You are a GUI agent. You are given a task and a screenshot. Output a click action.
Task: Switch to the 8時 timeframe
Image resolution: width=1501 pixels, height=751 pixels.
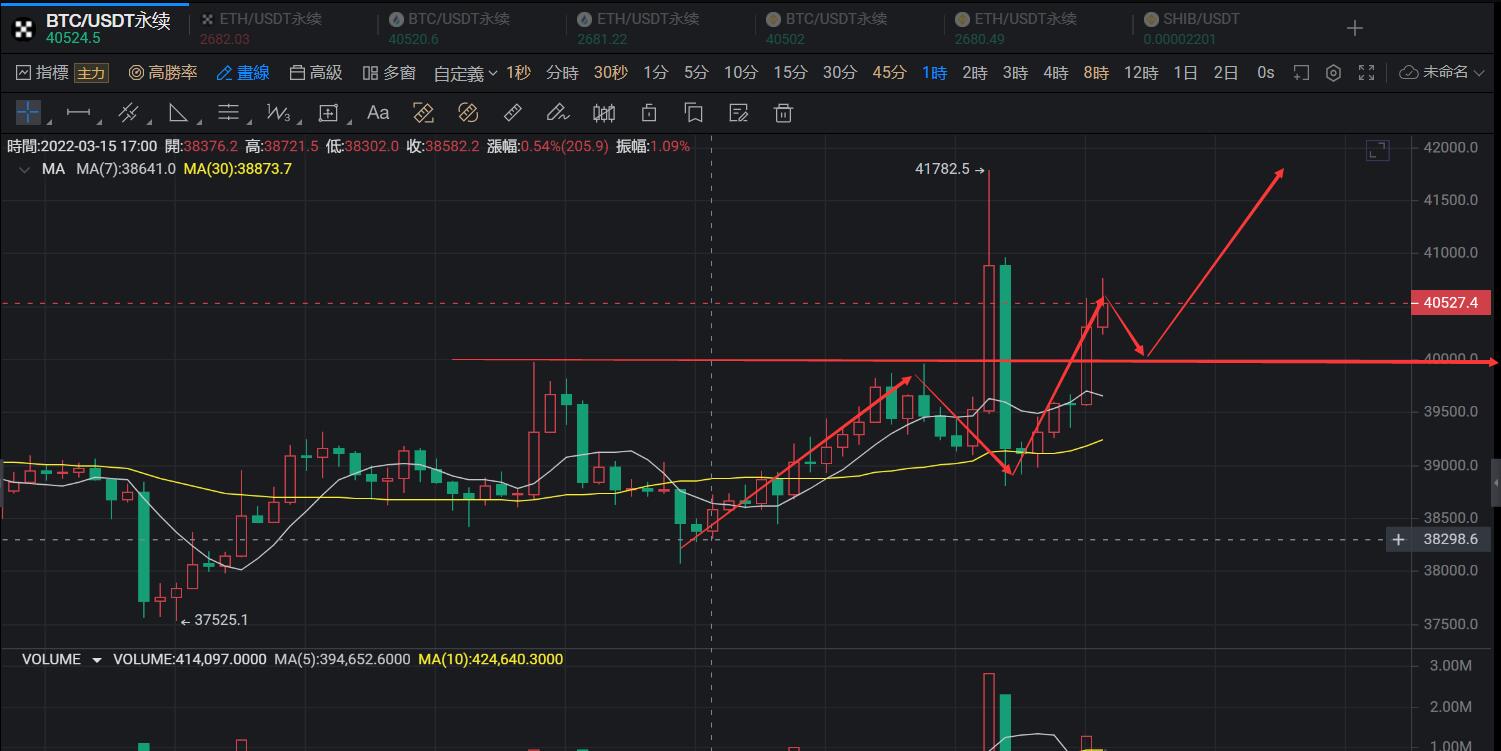[x=1096, y=72]
